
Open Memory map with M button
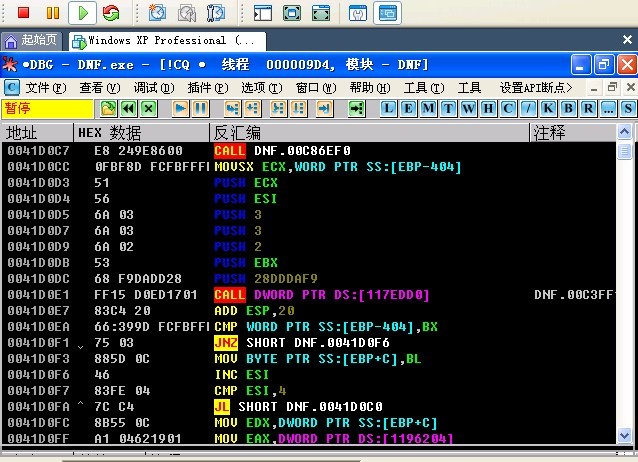[428, 108]
